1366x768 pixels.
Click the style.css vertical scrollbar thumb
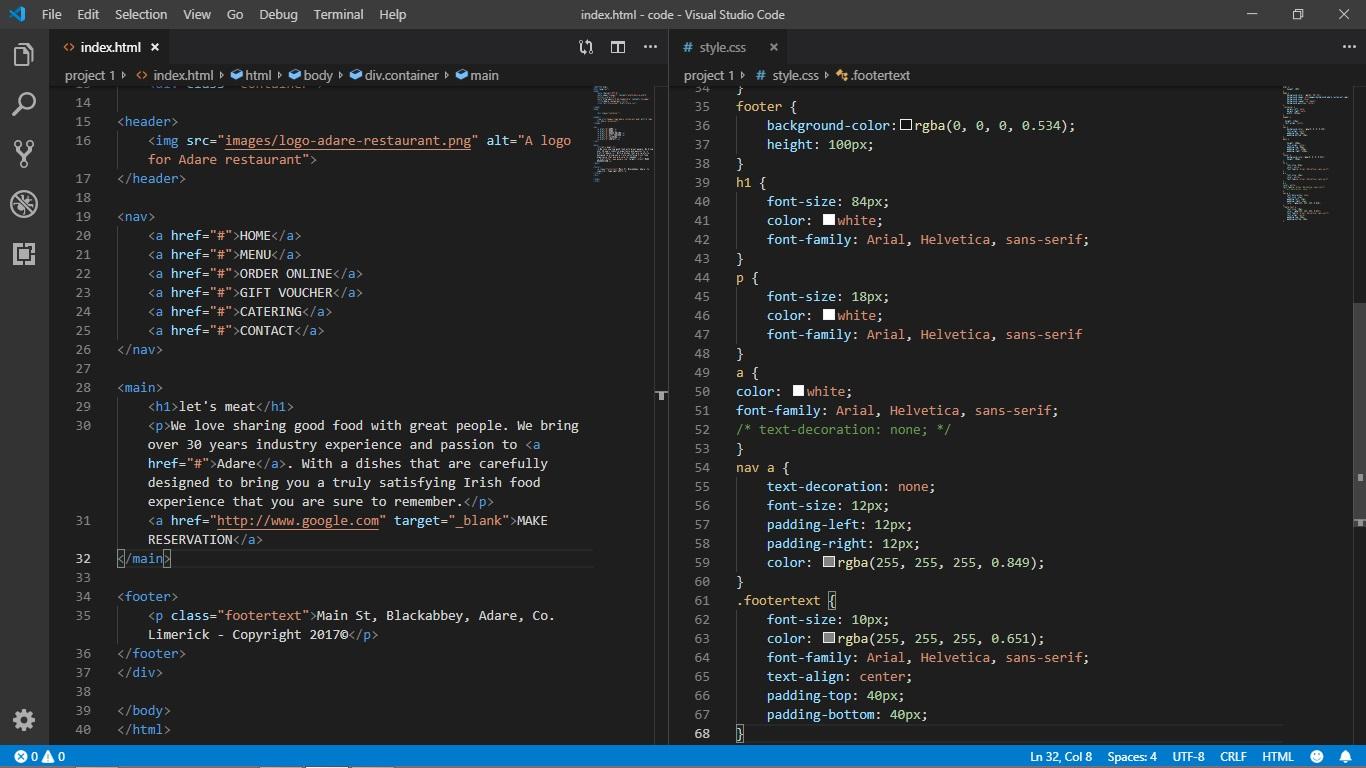tap(1359, 413)
